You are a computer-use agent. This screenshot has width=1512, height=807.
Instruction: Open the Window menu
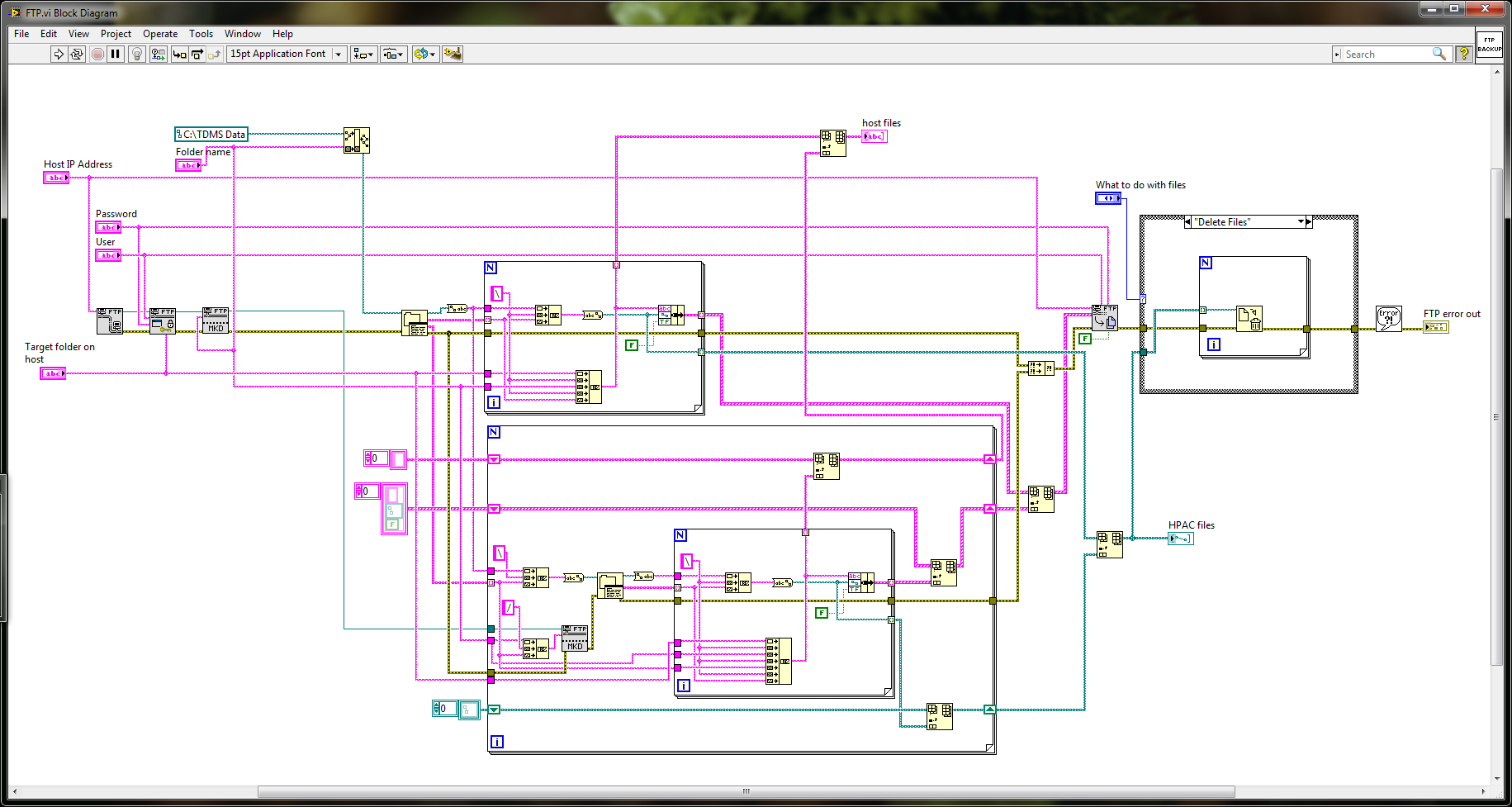click(243, 34)
